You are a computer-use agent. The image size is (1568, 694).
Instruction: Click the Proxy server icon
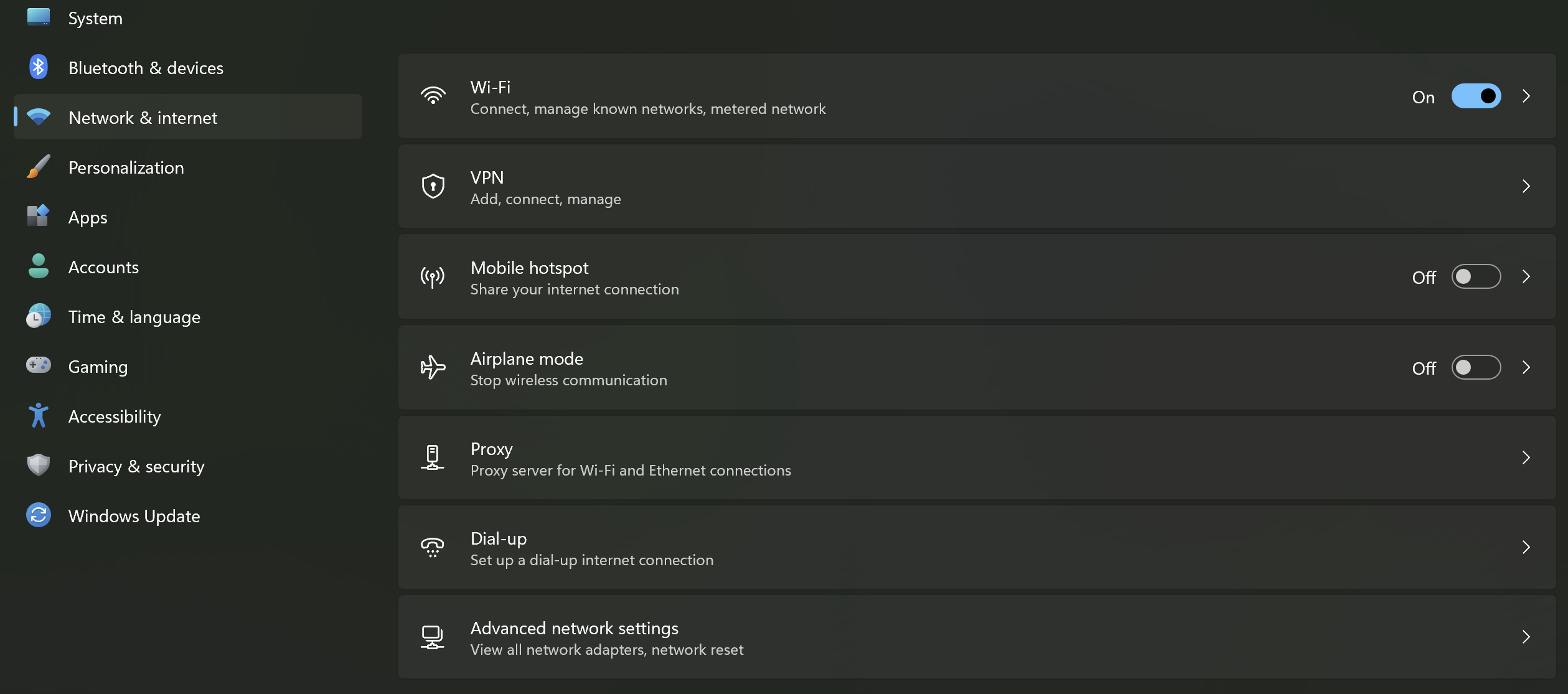tap(432, 457)
